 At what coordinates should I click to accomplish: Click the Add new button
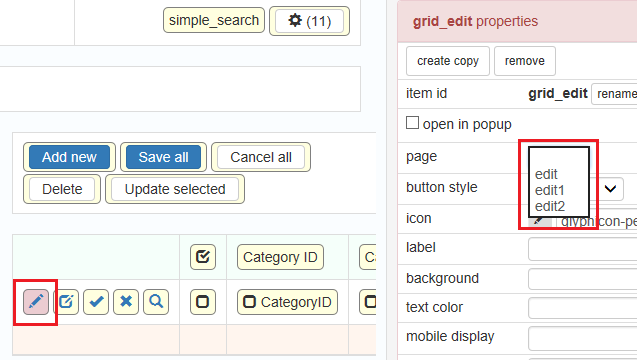pyautogui.click(x=69, y=157)
